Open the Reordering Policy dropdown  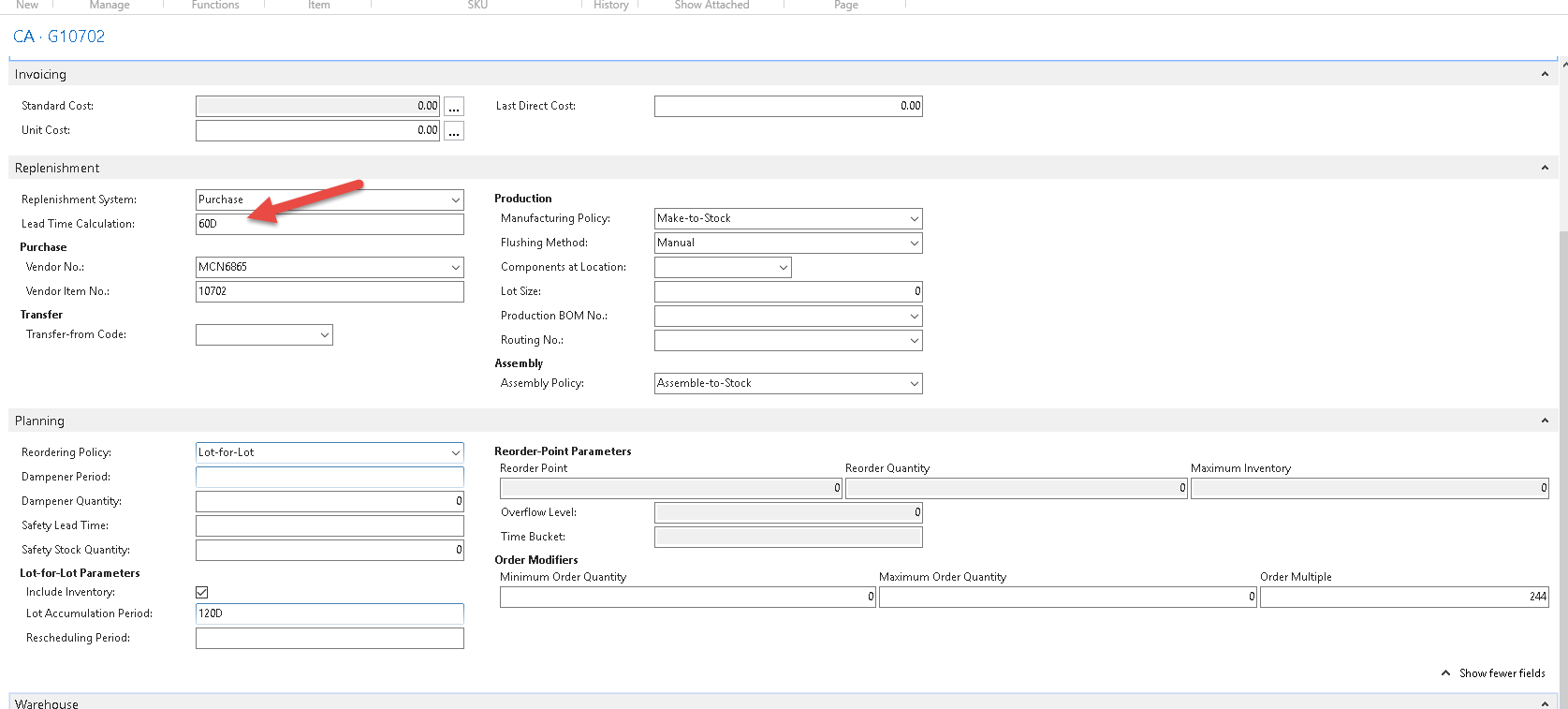456,453
